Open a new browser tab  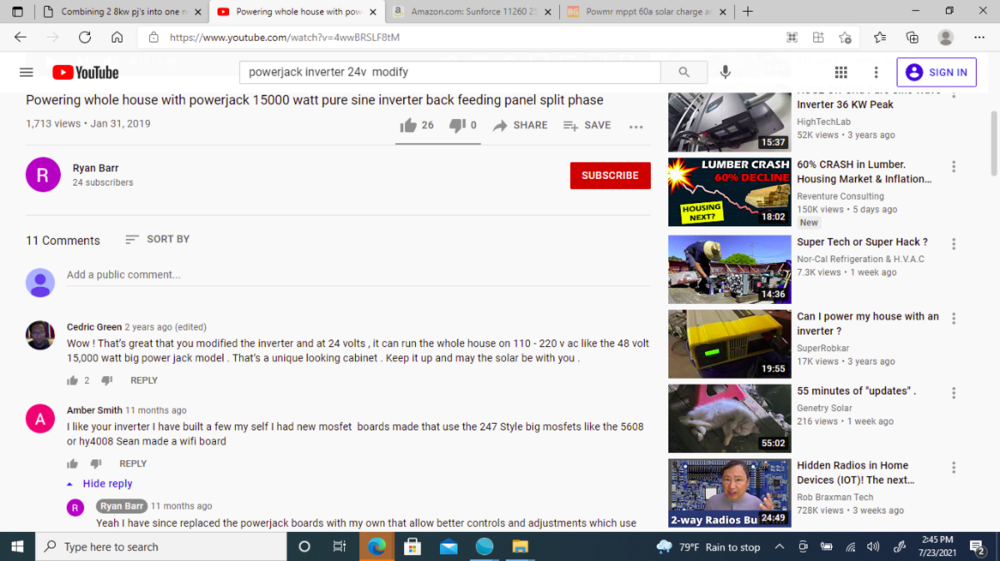coord(748,11)
